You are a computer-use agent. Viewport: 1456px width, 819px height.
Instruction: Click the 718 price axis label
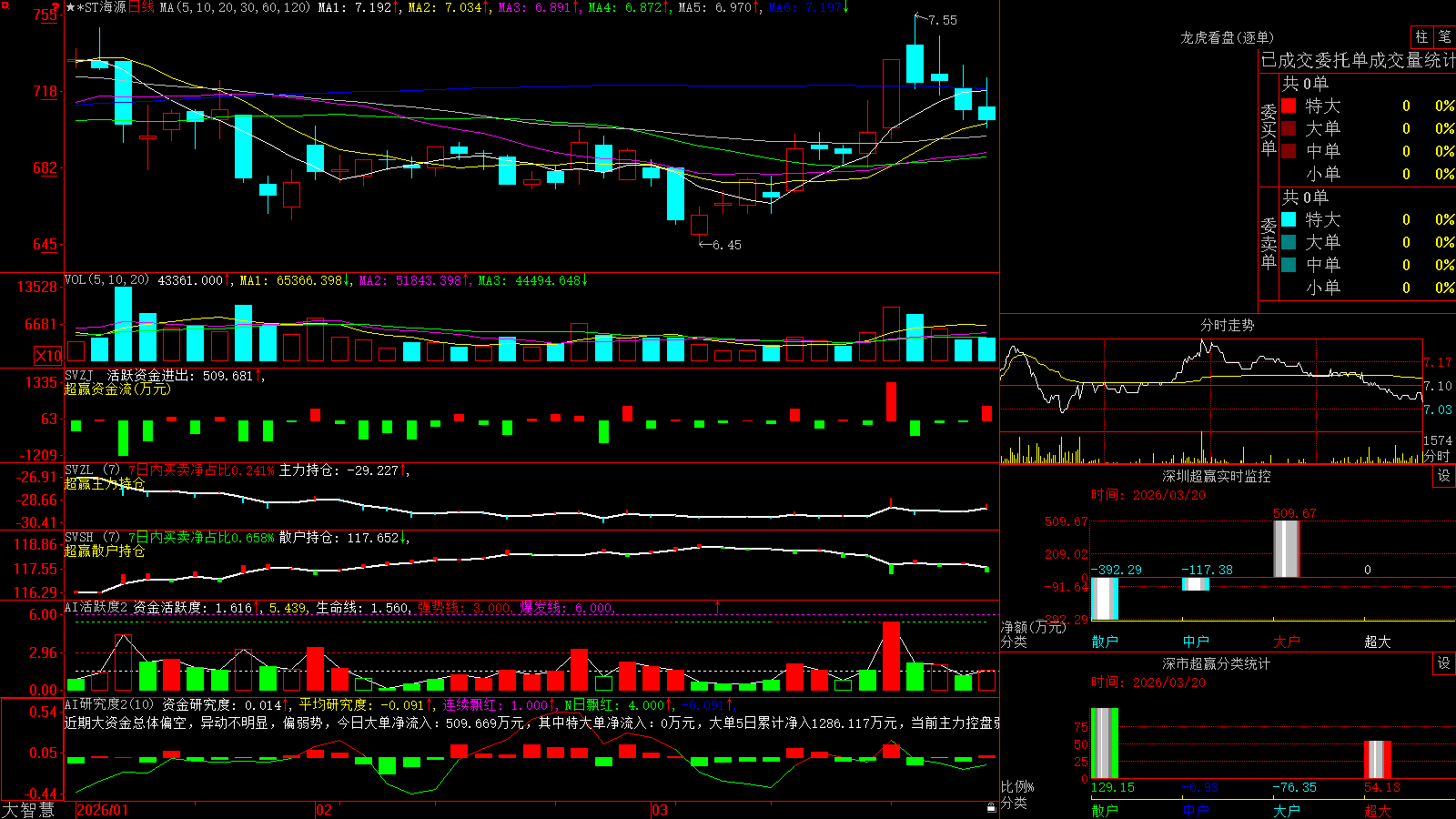point(45,91)
